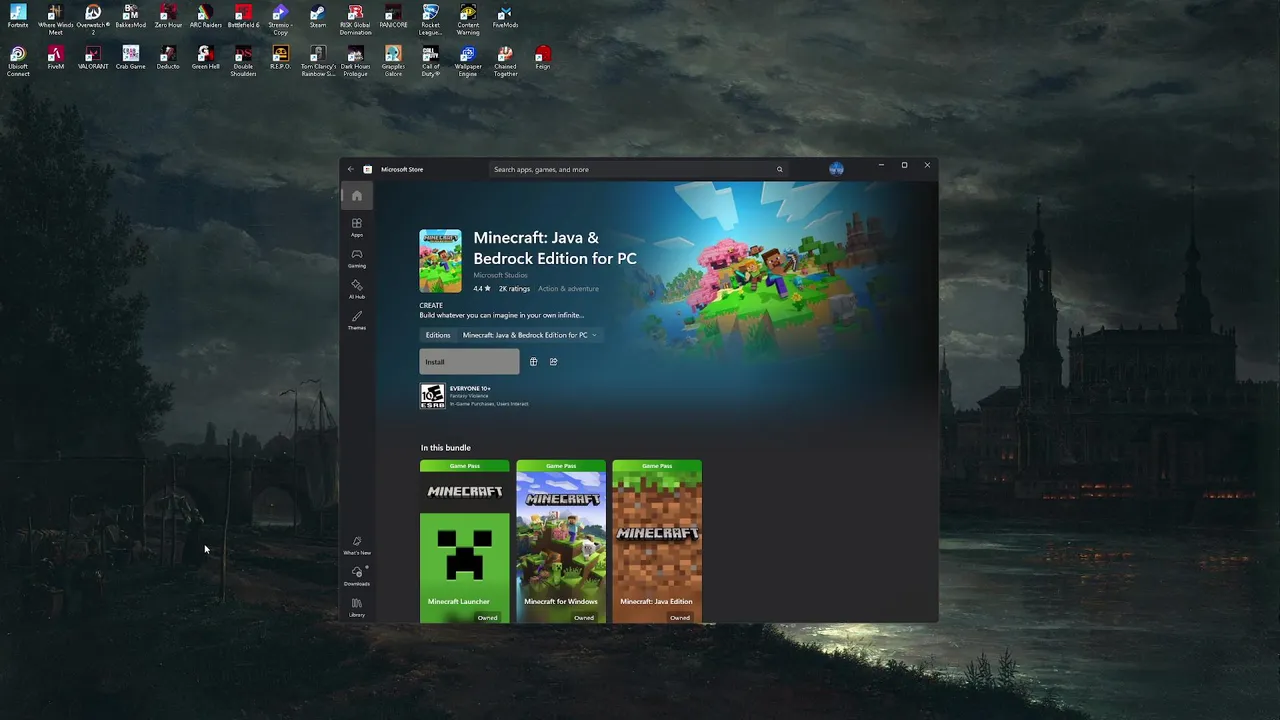
Task: Select the FiveMods desktop shortcut
Action: point(505,17)
